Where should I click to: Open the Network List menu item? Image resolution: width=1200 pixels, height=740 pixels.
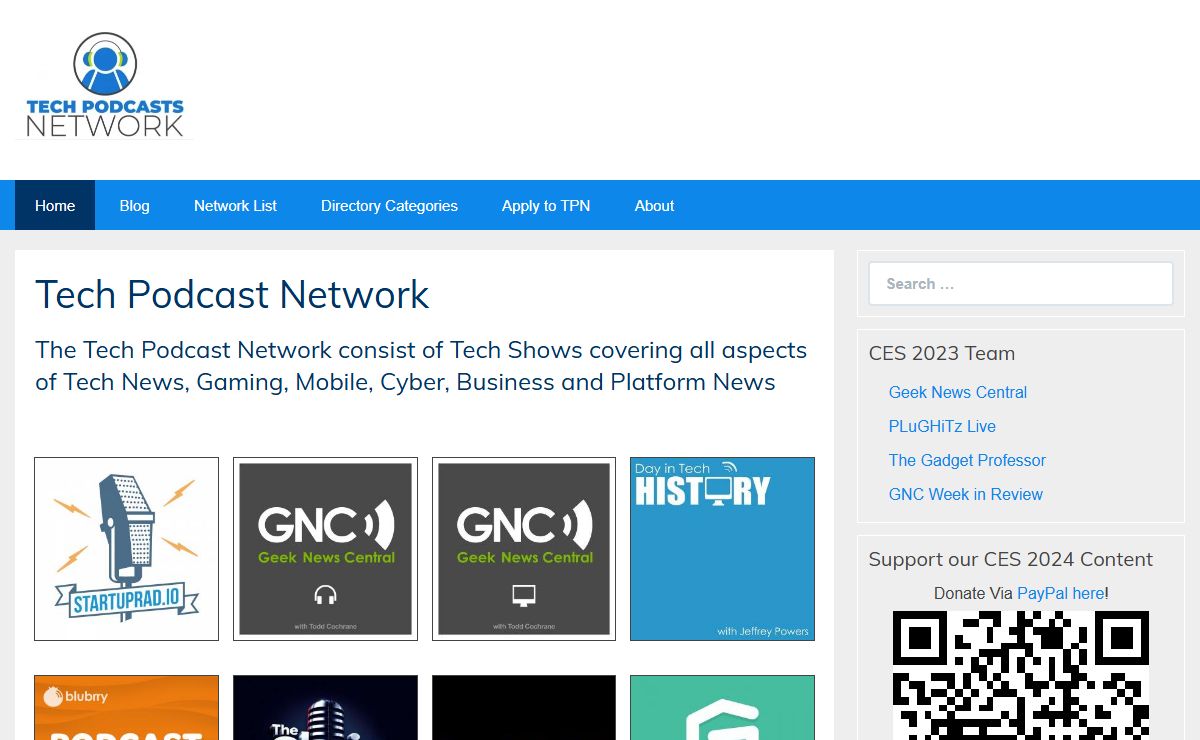tap(235, 206)
